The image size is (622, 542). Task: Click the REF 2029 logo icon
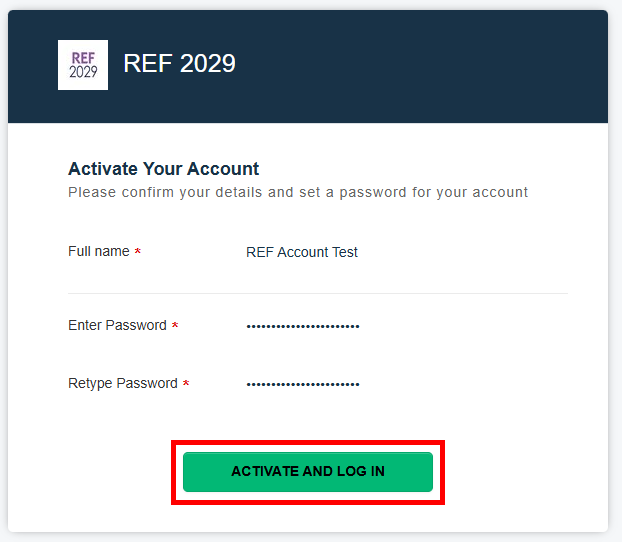[x=83, y=65]
